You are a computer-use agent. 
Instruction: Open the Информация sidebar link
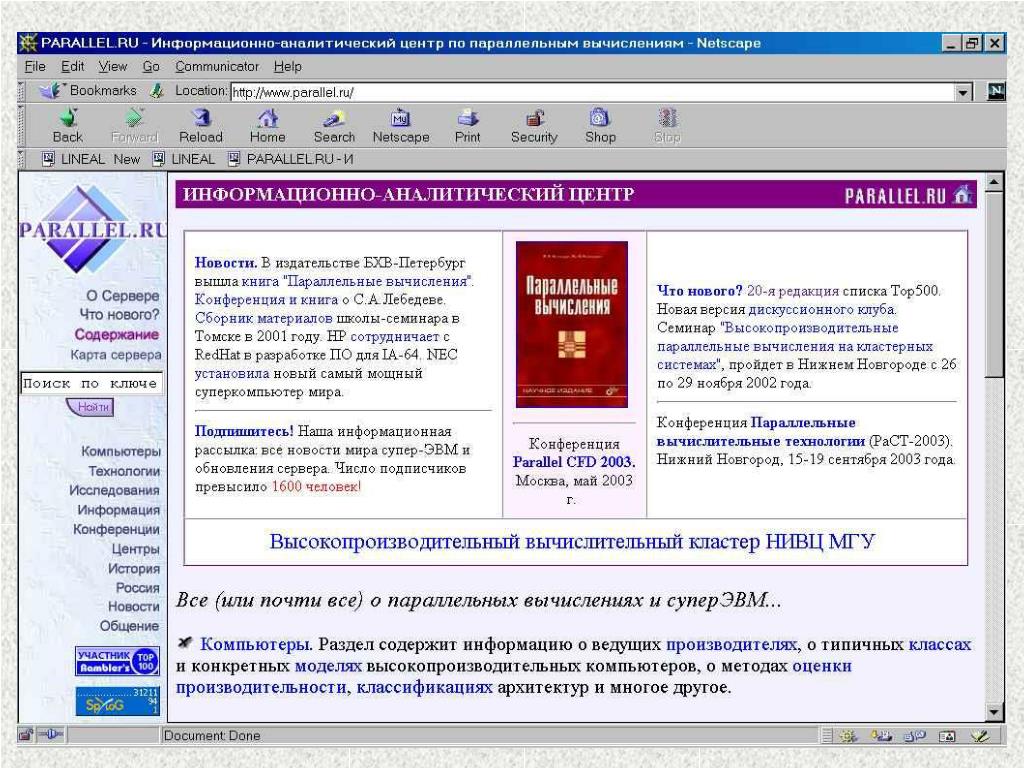[x=119, y=509]
